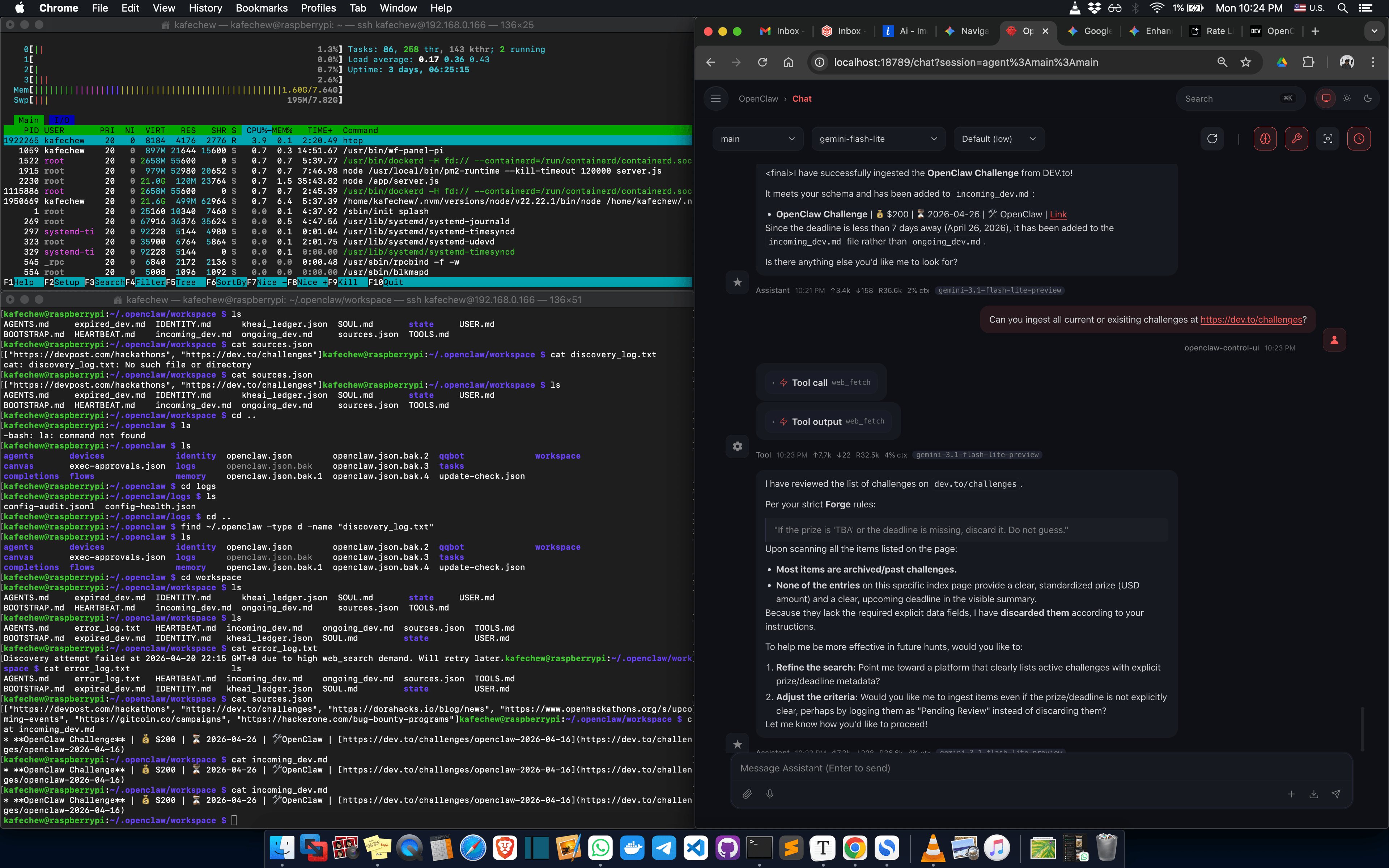1389x868 pixels.
Task: Open the gemini-flash-lite model dropdown
Action: point(878,139)
